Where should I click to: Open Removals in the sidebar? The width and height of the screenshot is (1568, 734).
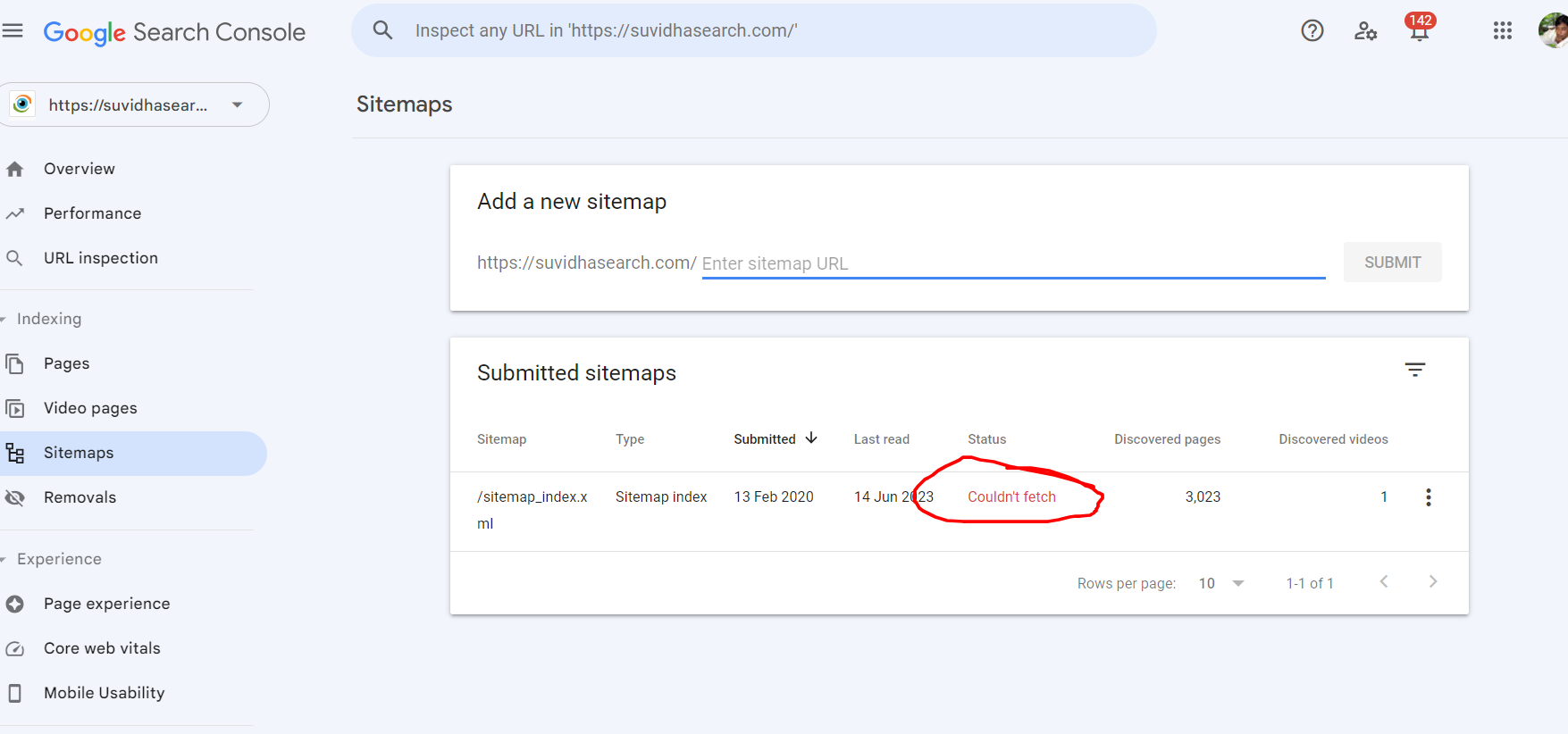[x=80, y=497]
